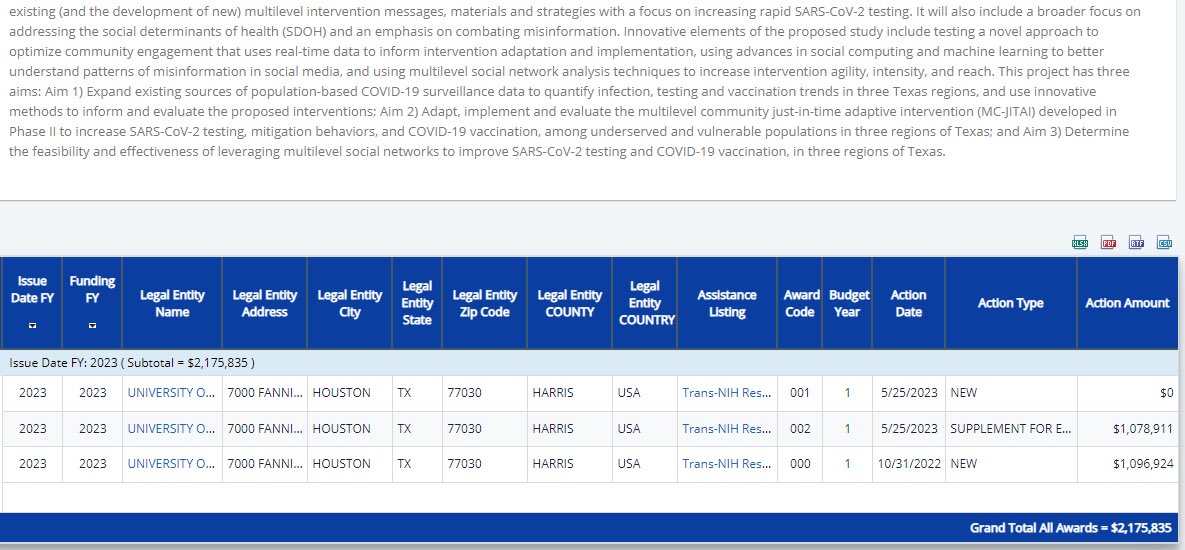Open UNIVERSITY O... link in award 002 row

(171, 428)
